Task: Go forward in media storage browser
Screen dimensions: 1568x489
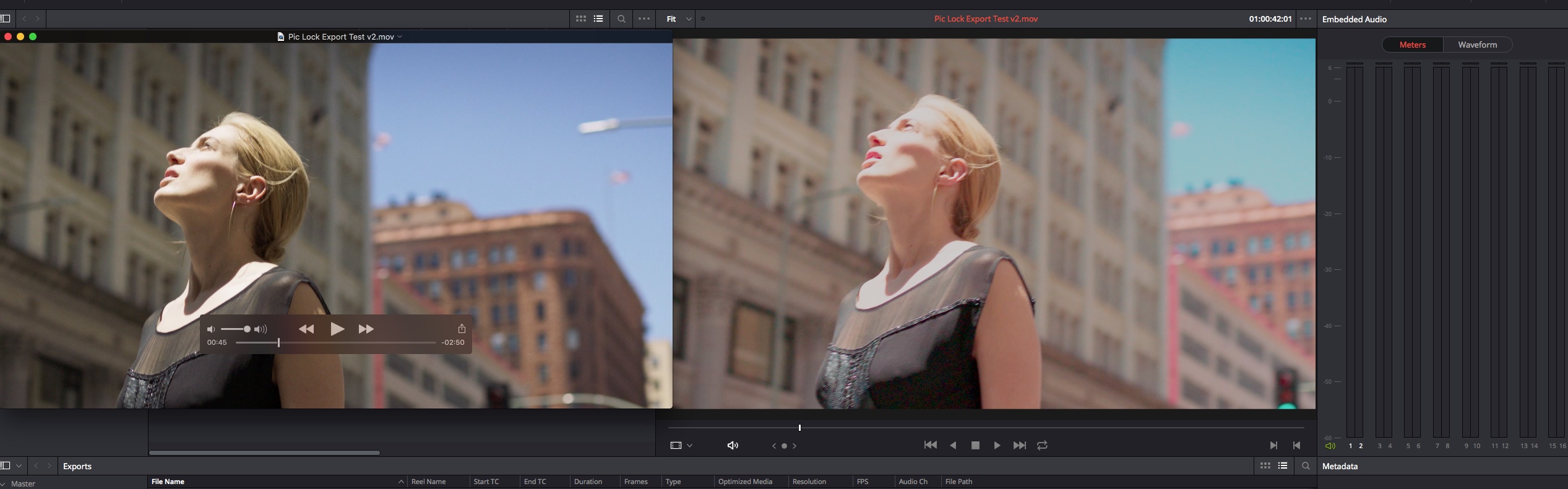Action: pyautogui.click(x=38, y=19)
